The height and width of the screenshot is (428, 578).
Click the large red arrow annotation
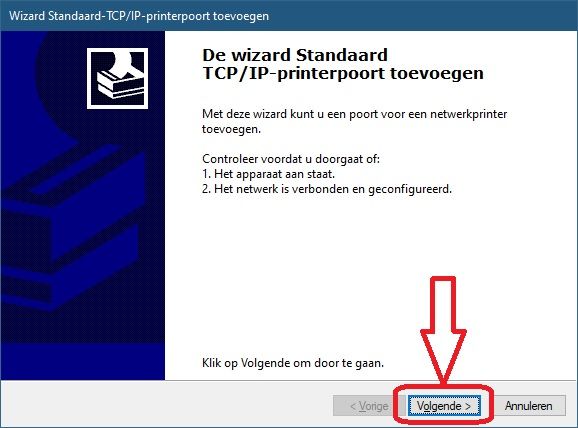443,330
